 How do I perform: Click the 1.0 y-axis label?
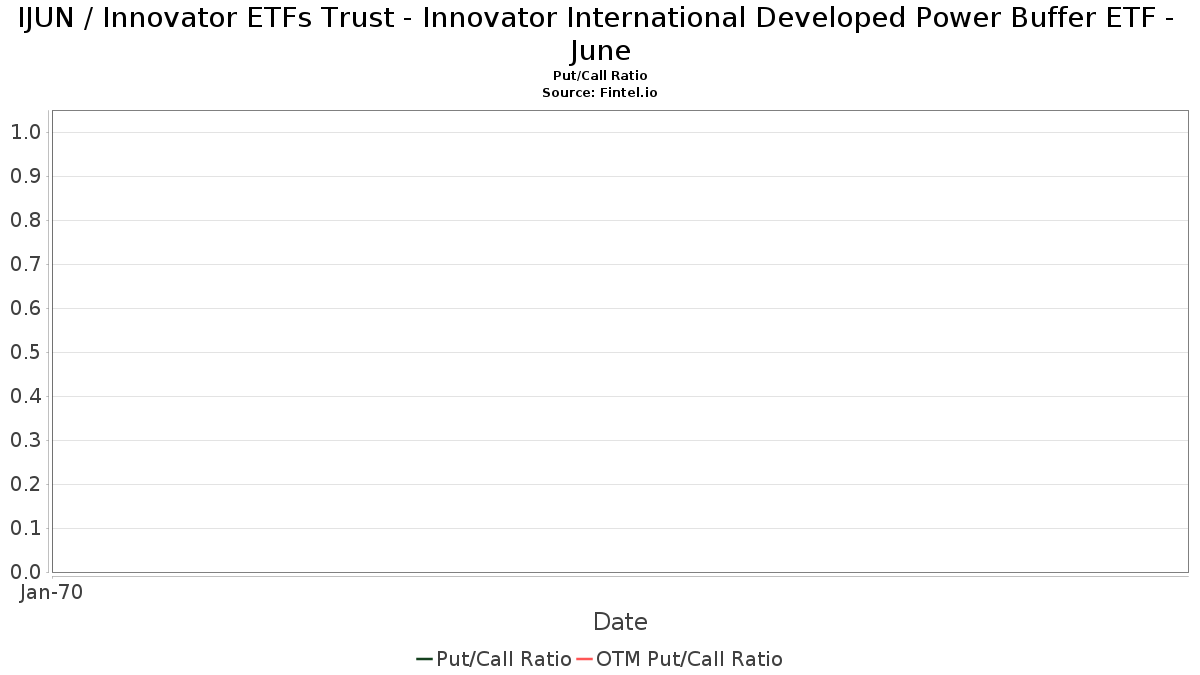pyautogui.click(x=25, y=132)
